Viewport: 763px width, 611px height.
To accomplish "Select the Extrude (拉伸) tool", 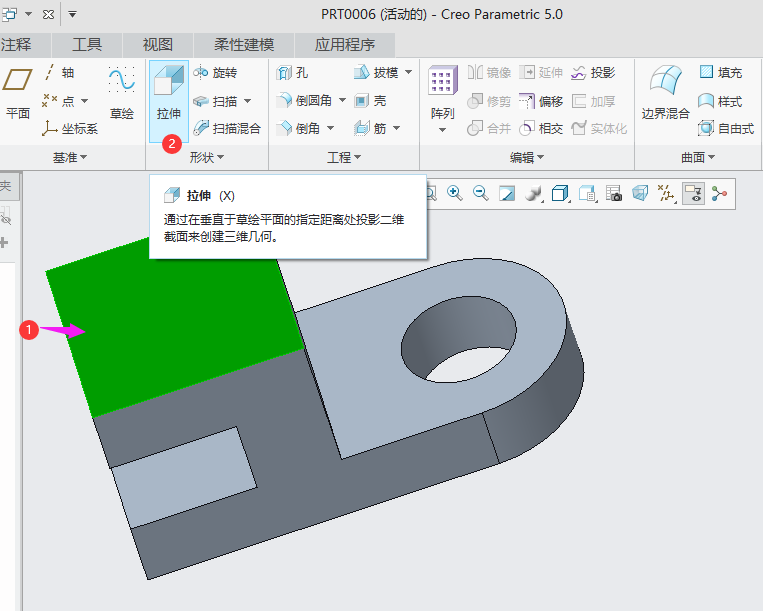I will click(x=168, y=93).
